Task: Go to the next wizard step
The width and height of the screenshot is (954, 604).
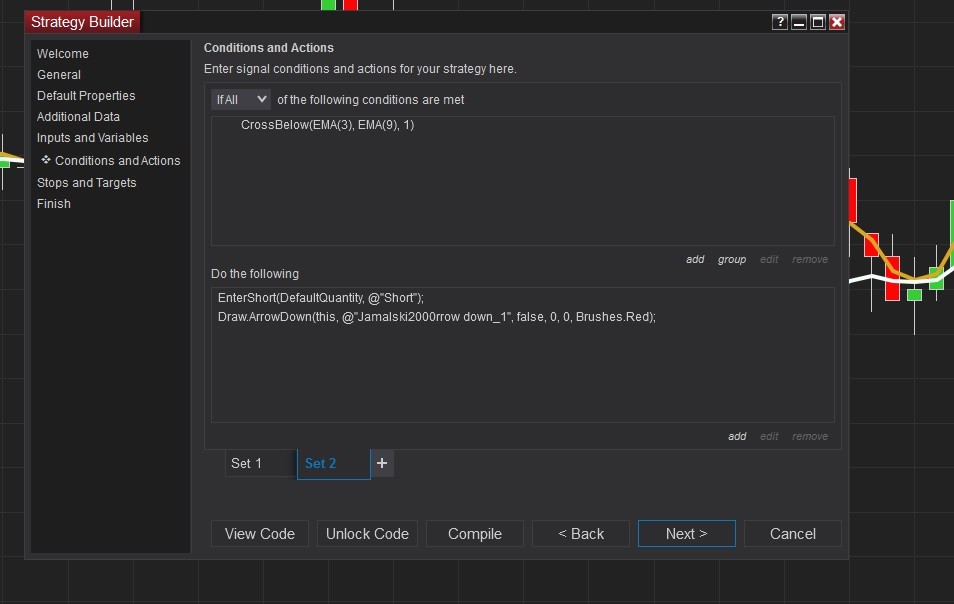Action: point(686,534)
